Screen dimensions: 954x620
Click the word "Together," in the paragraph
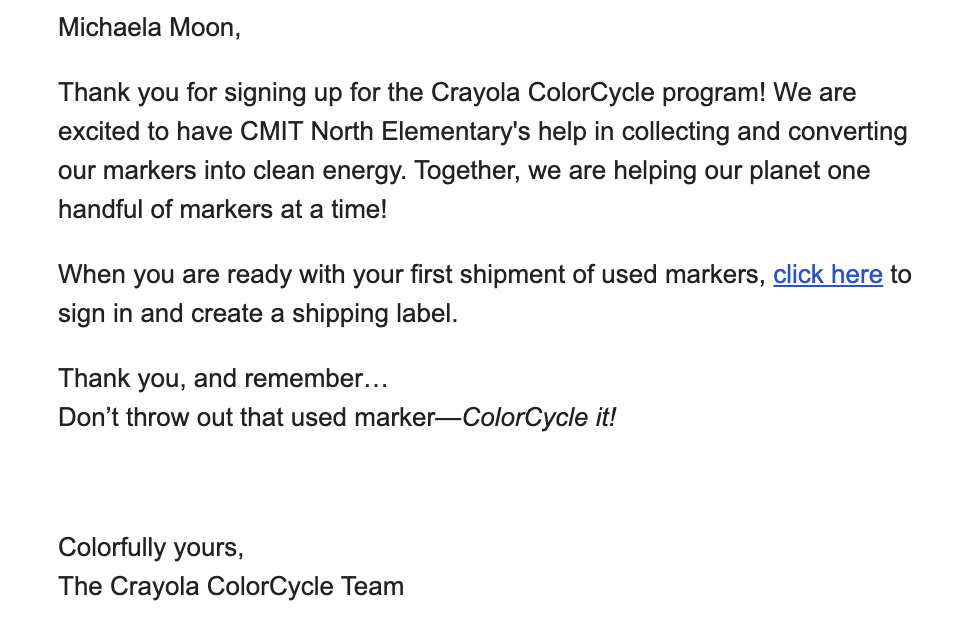point(467,171)
